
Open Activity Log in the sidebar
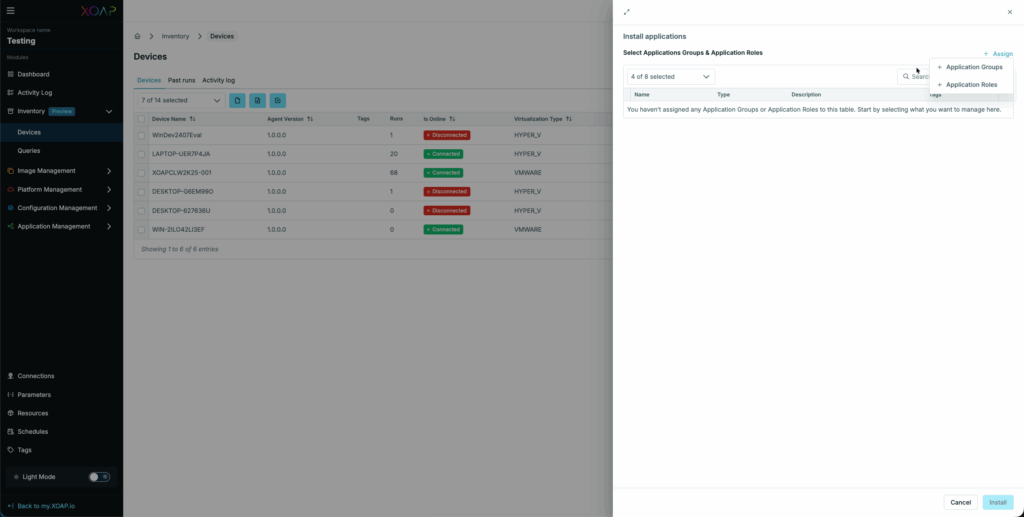35,93
